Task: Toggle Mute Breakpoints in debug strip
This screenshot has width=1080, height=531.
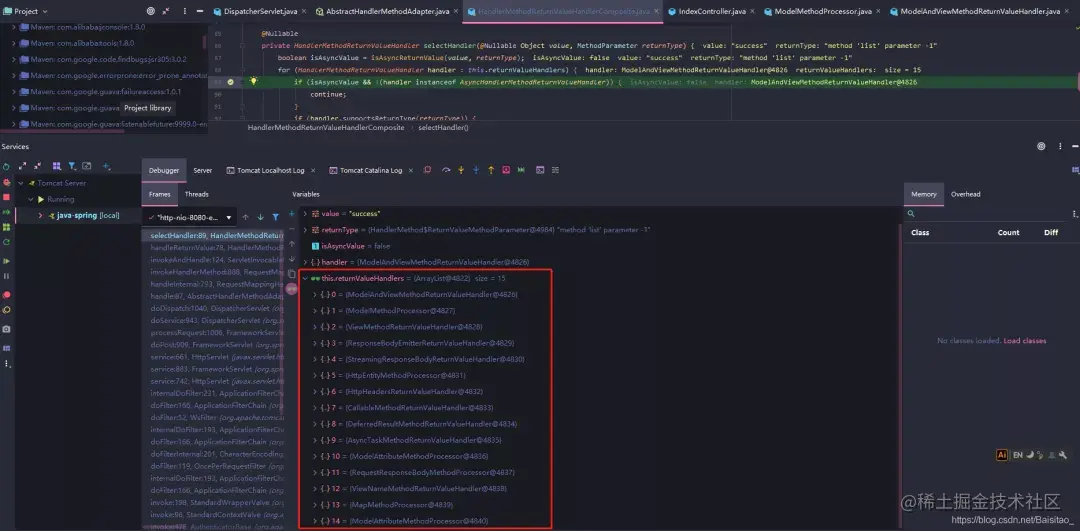Action: pos(6,310)
